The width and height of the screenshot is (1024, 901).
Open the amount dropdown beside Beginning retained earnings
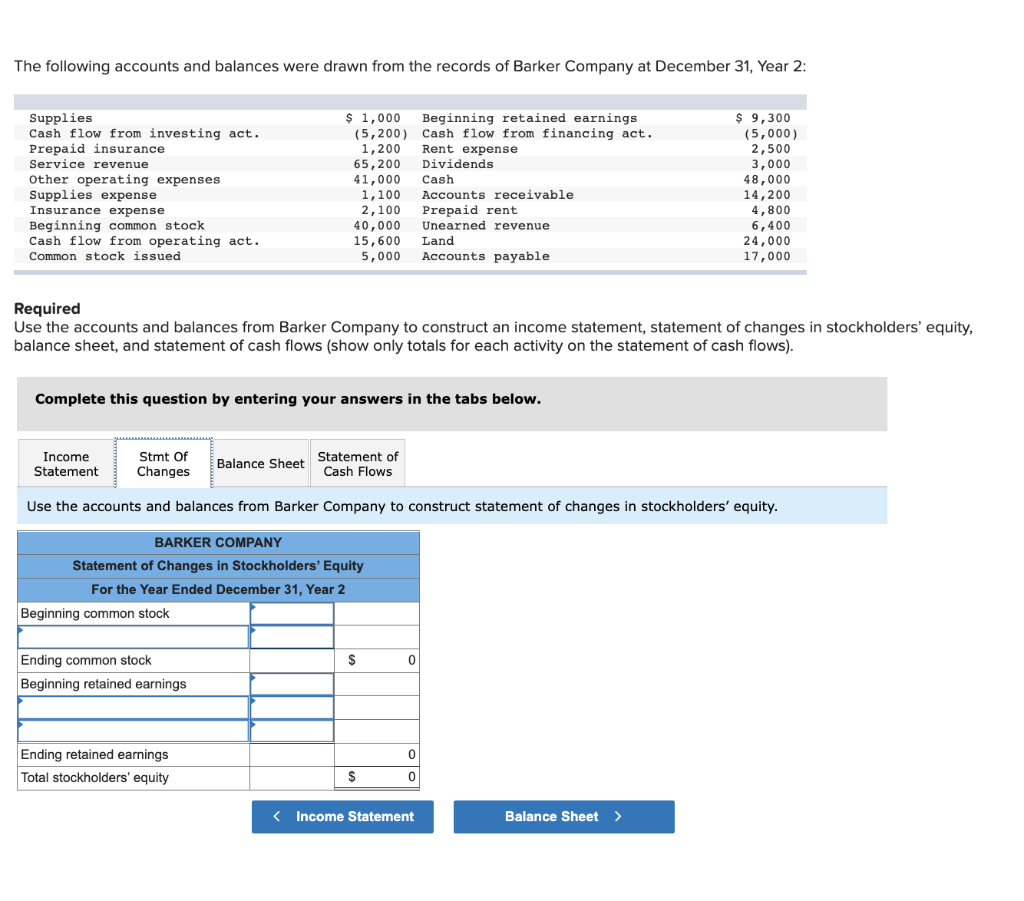coord(292,684)
